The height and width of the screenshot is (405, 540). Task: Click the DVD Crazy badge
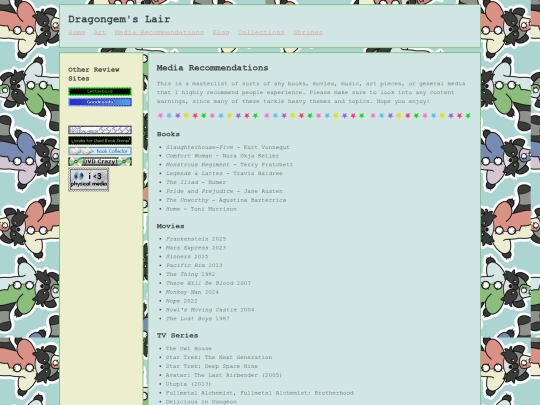pos(100,162)
